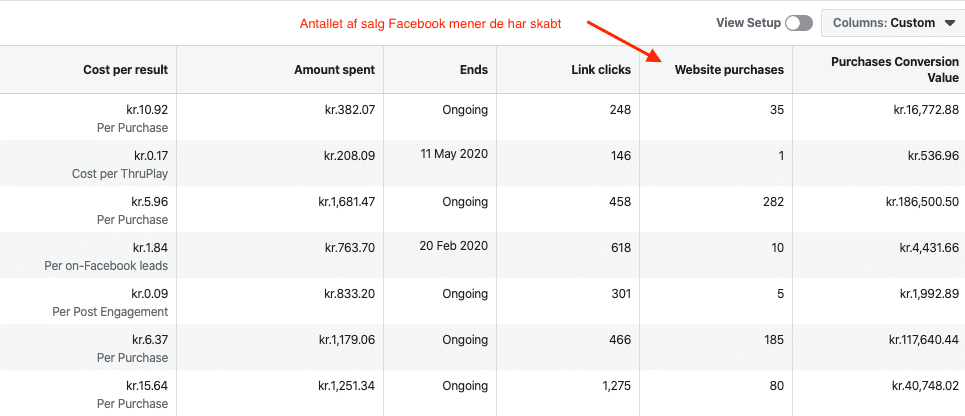The image size is (965, 416).
Task: Click the 1,275 link clicks value
Action: click(615, 386)
